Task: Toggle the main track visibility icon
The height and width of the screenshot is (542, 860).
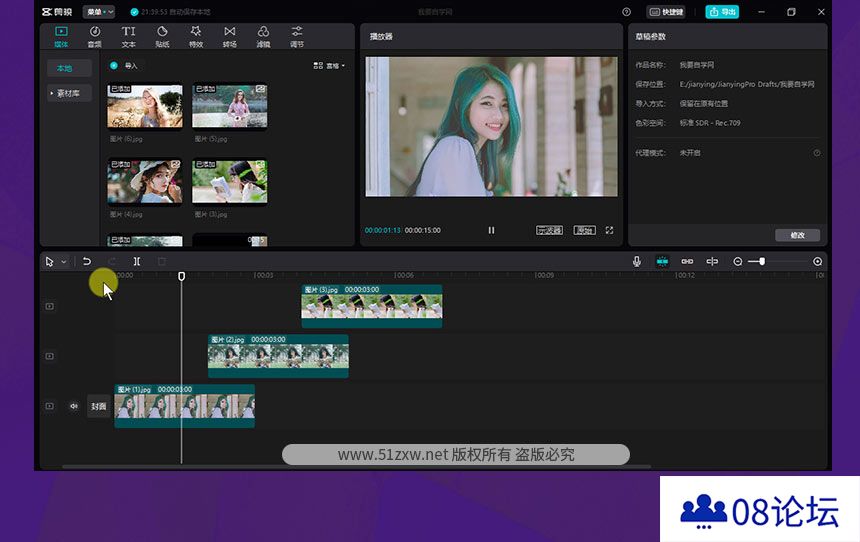Action: coord(49,406)
